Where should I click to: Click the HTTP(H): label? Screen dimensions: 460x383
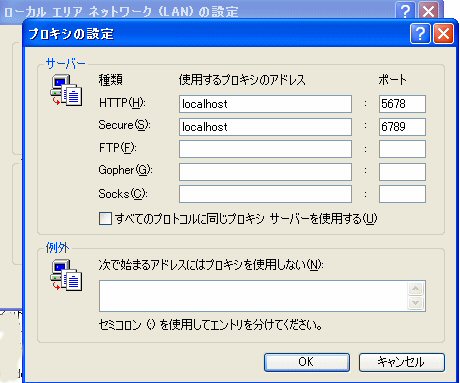[122, 103]
